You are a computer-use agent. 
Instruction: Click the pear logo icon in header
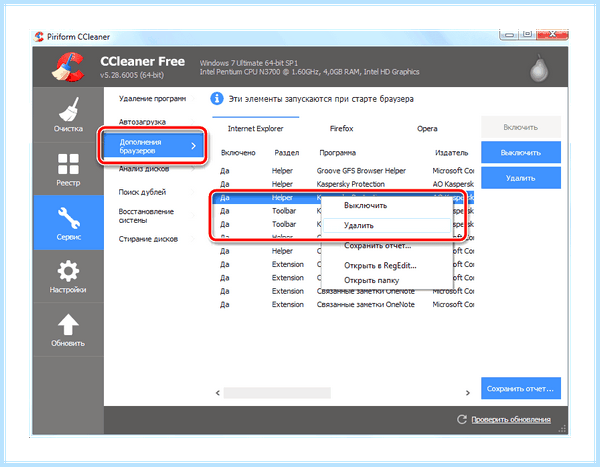point(539,69)
